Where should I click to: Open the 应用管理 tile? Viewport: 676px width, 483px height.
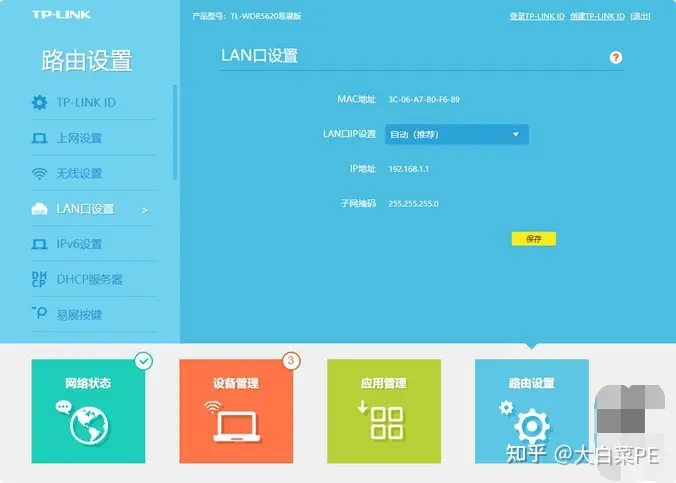click(384, 411)
